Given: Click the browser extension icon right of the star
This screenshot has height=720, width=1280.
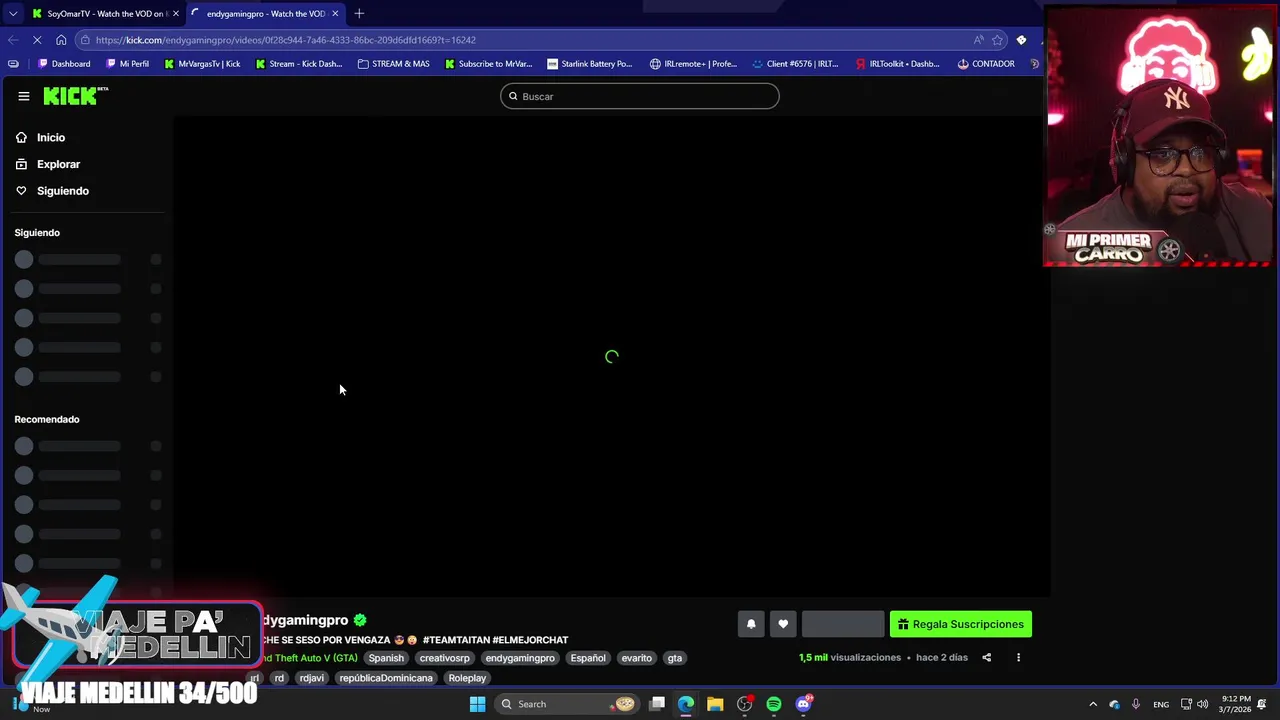Looking at the screenshot, I should coord(1021,40).
